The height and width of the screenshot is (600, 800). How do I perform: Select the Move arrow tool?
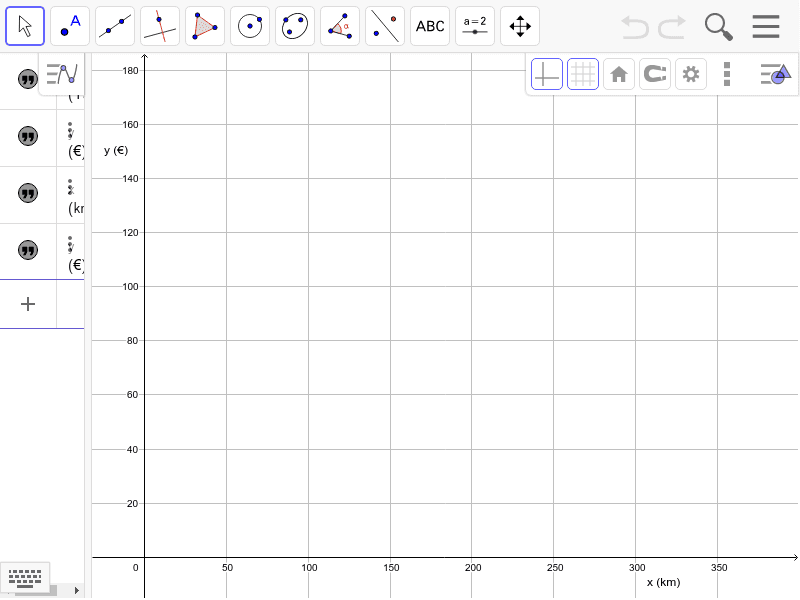pyautogui.click(x=25, y=26)
